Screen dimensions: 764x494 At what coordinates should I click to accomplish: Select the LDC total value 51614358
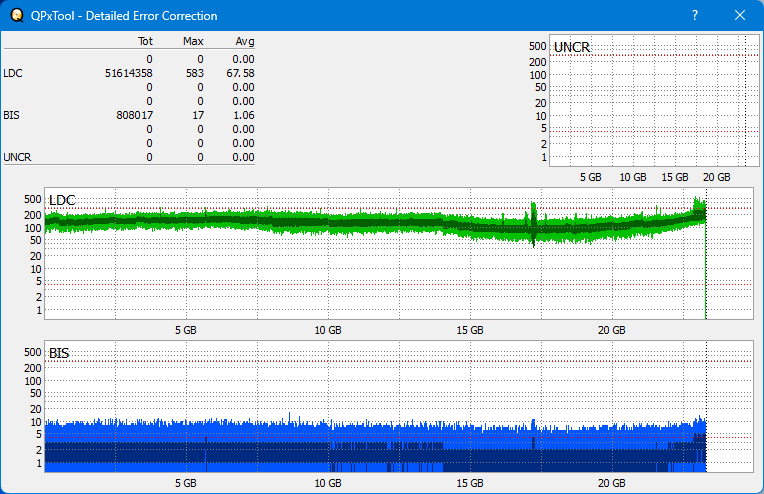coord(129,73)
